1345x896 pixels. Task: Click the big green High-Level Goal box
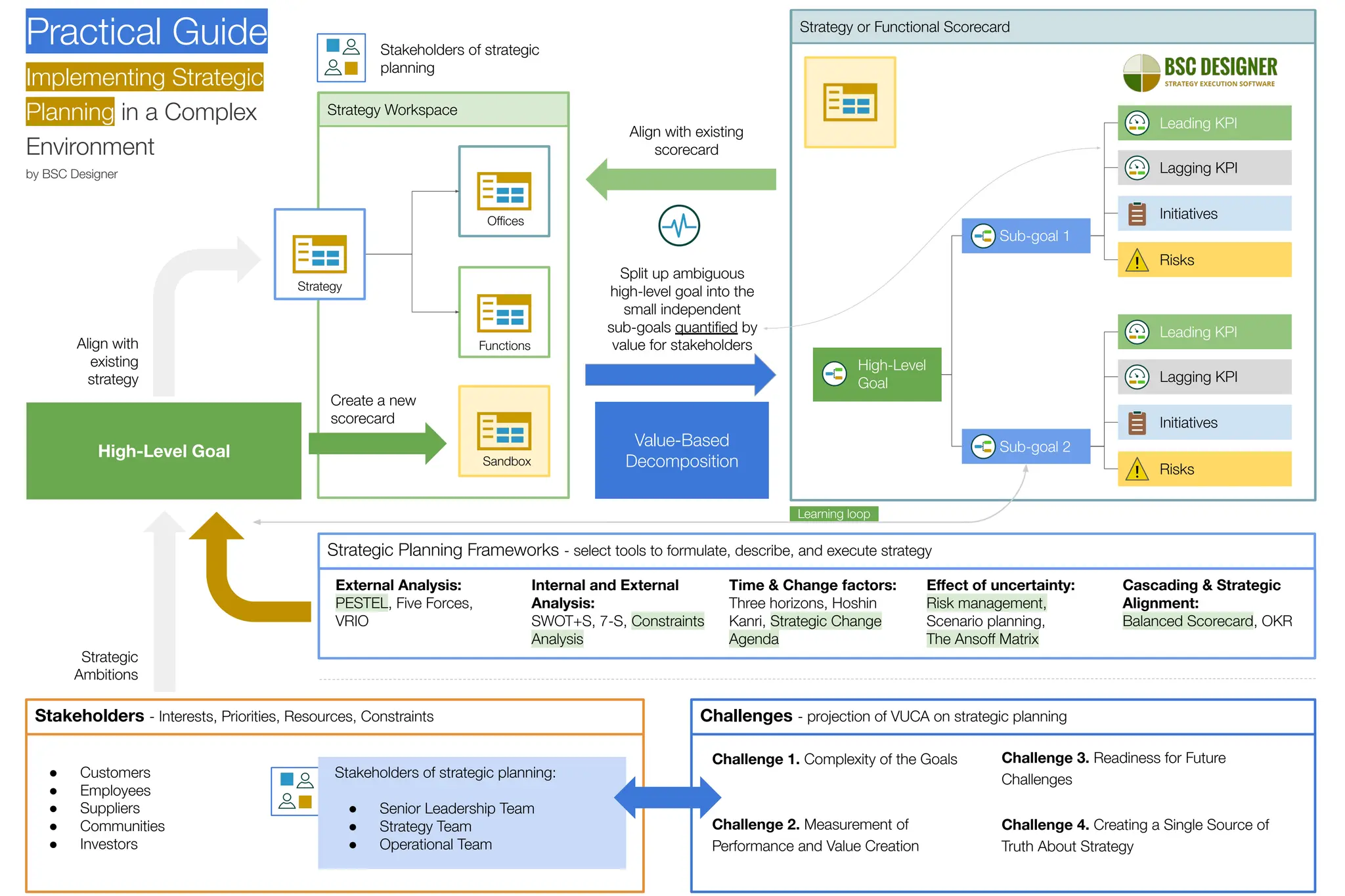point(164,451)
